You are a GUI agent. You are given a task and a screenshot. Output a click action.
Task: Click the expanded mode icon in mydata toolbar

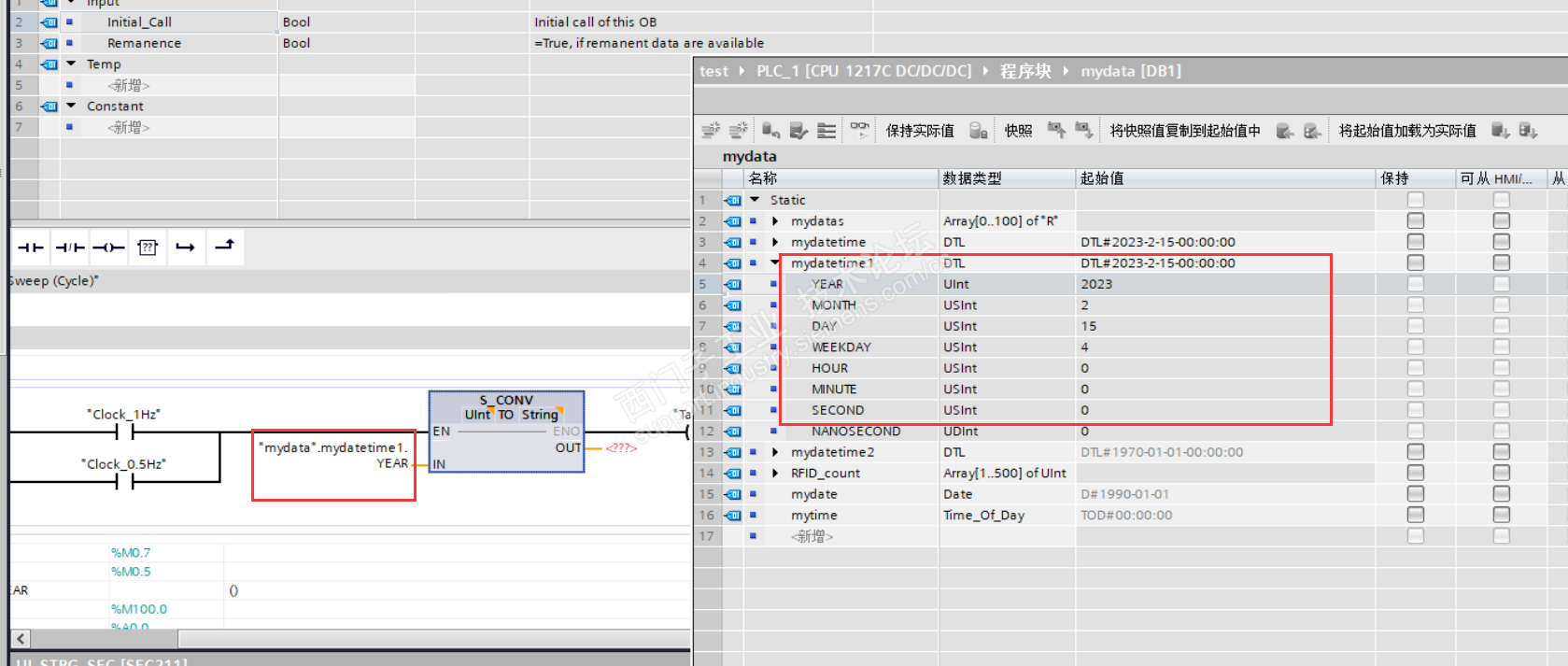click(x=826, y=131)
